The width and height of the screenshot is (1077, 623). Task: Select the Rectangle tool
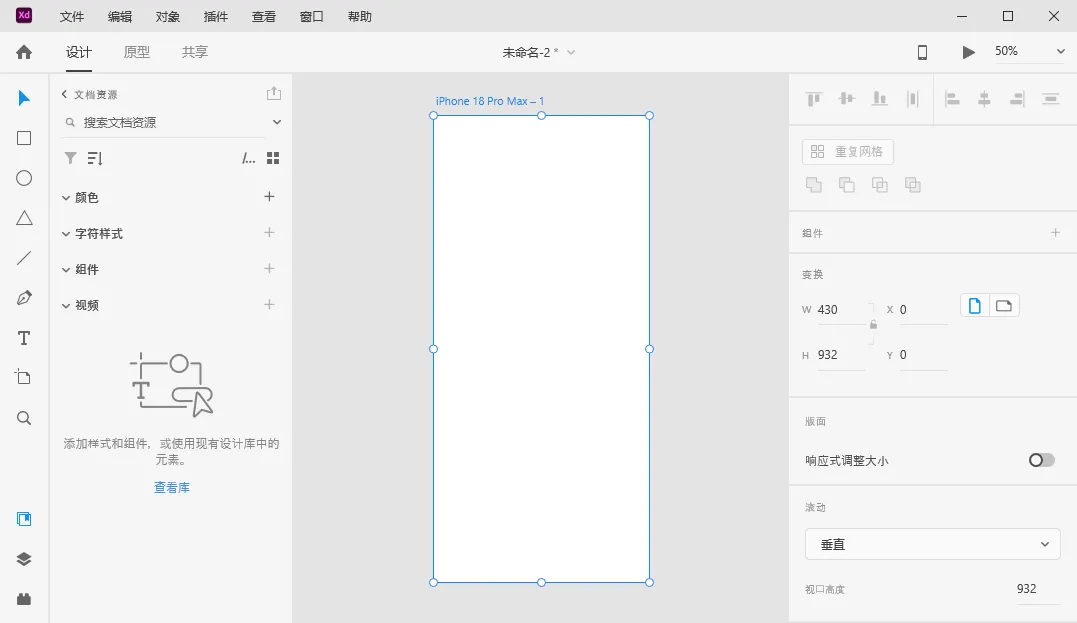24,138
